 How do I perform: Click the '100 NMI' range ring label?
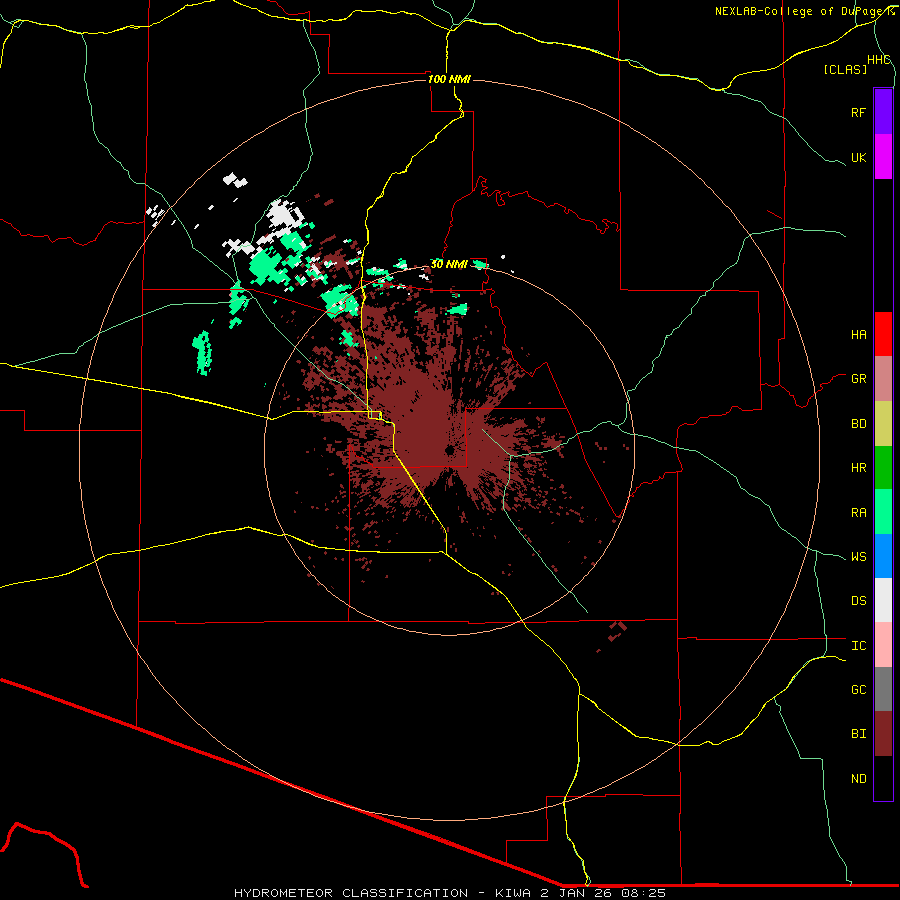449,79
